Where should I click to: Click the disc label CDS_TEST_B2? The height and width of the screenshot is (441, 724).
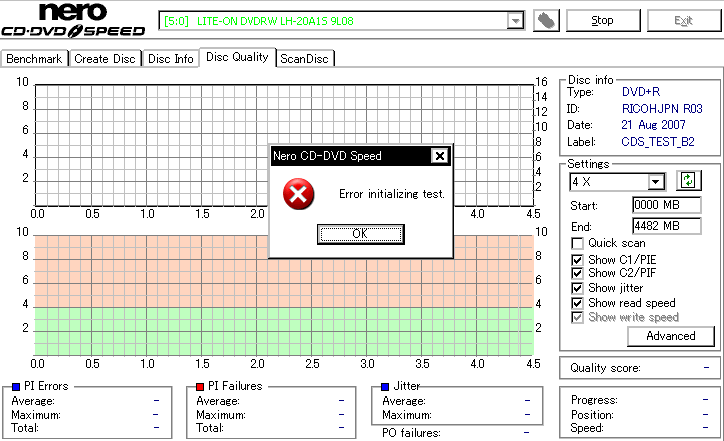[x=658, y=142]
